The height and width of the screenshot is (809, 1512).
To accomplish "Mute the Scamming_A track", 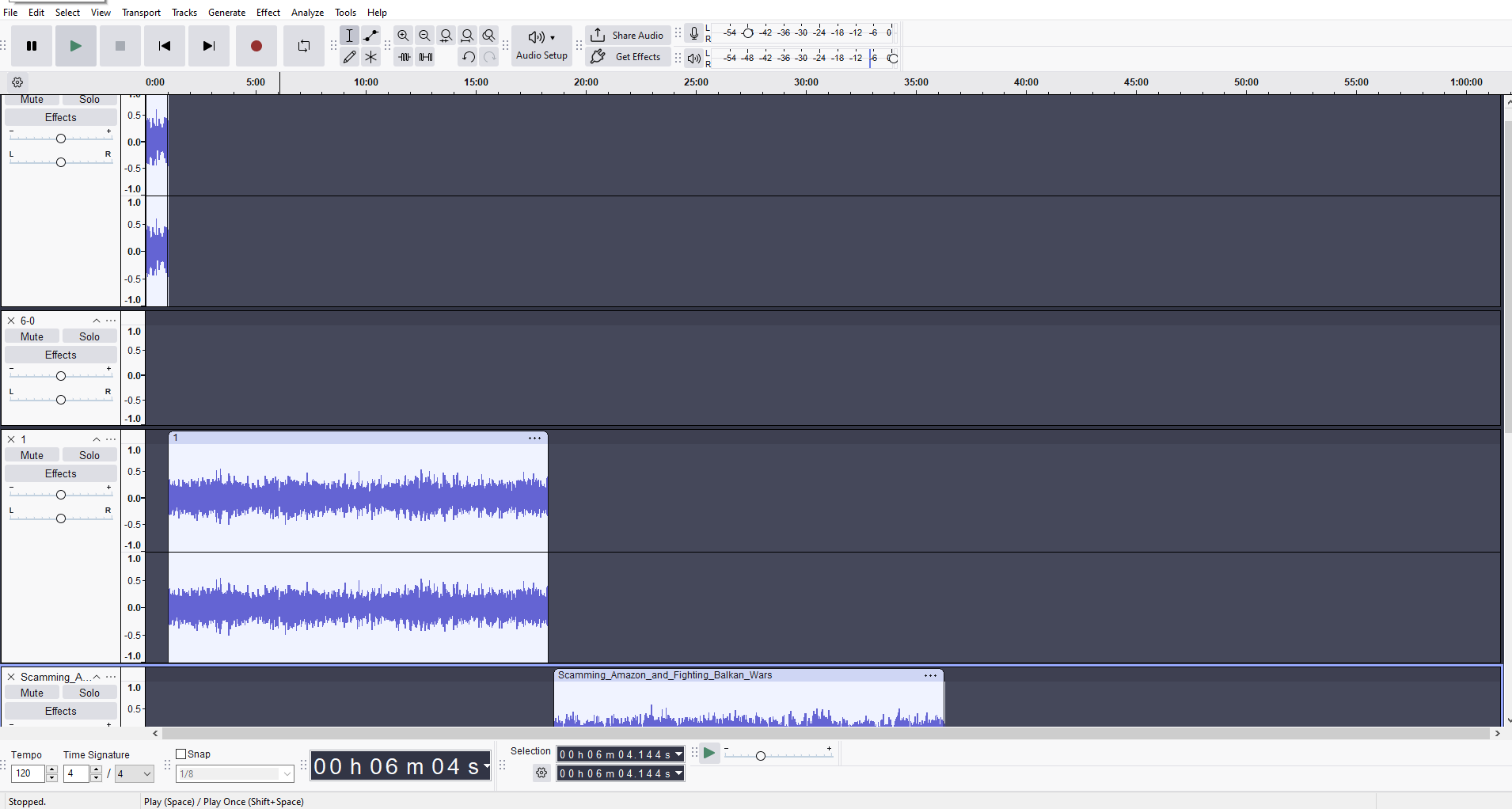I will (32, 693).
